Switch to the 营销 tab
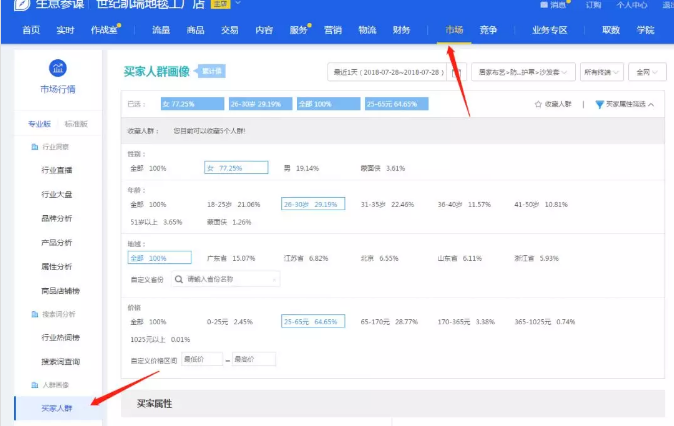The width and height of the screenshot is (674, 426). tap(333, 30)
